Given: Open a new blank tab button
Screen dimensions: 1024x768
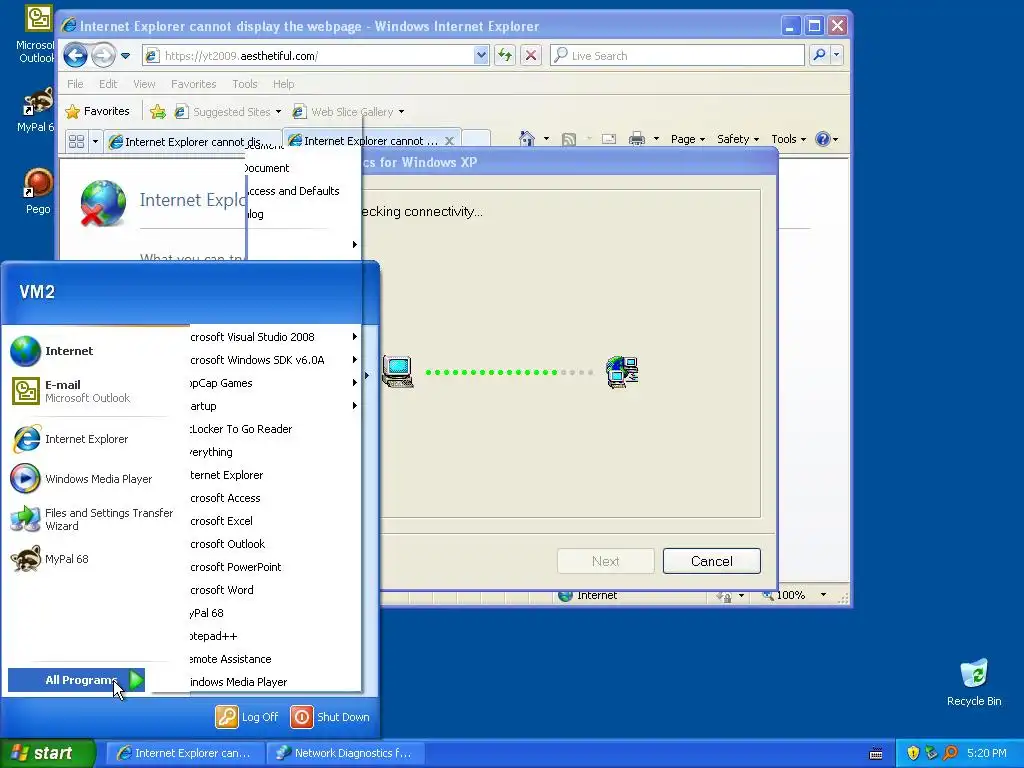Looking at the screenshot, I should pyautogui.click(x=476, y=140).
